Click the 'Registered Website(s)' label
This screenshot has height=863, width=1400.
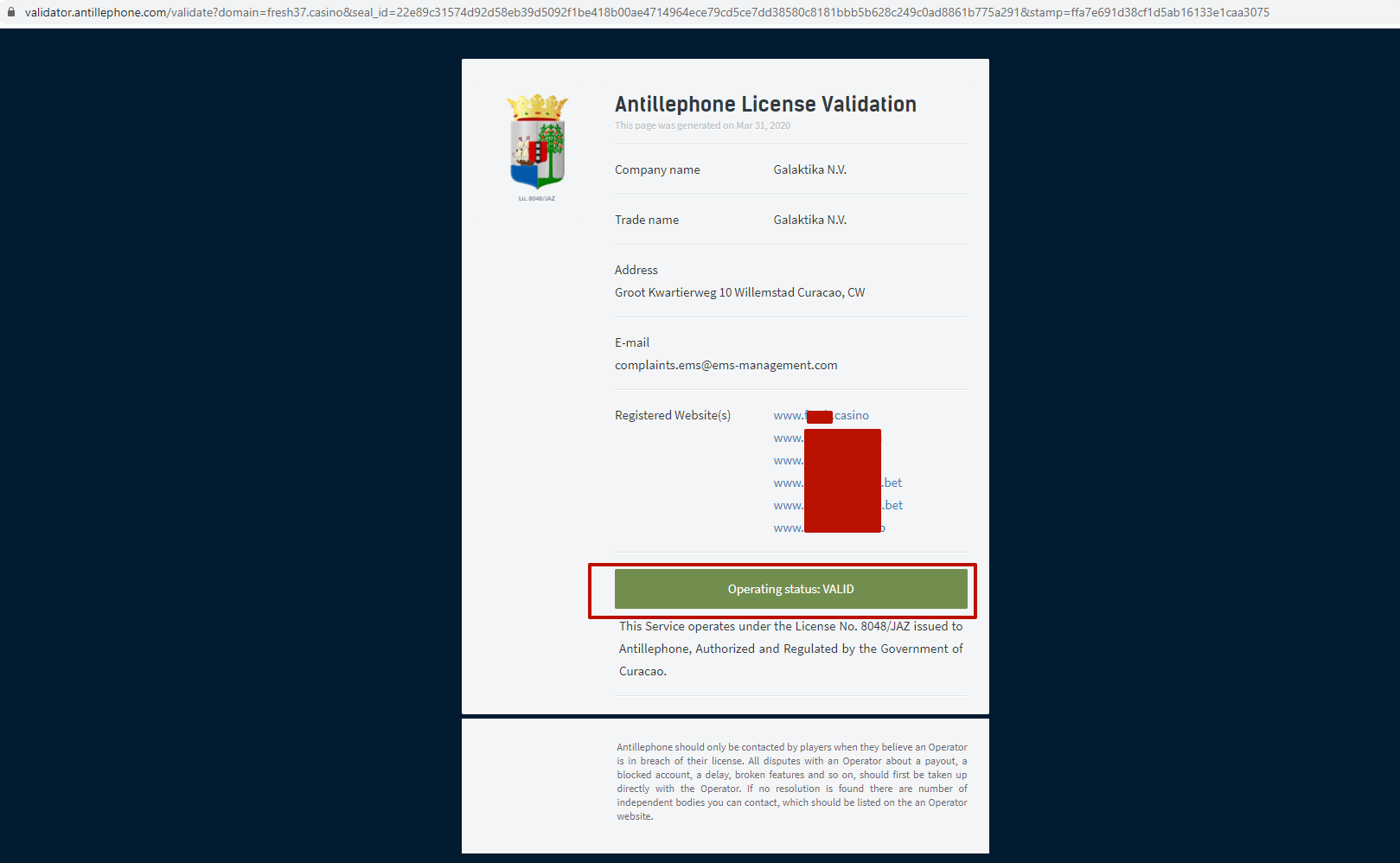(x=673, y=415)
